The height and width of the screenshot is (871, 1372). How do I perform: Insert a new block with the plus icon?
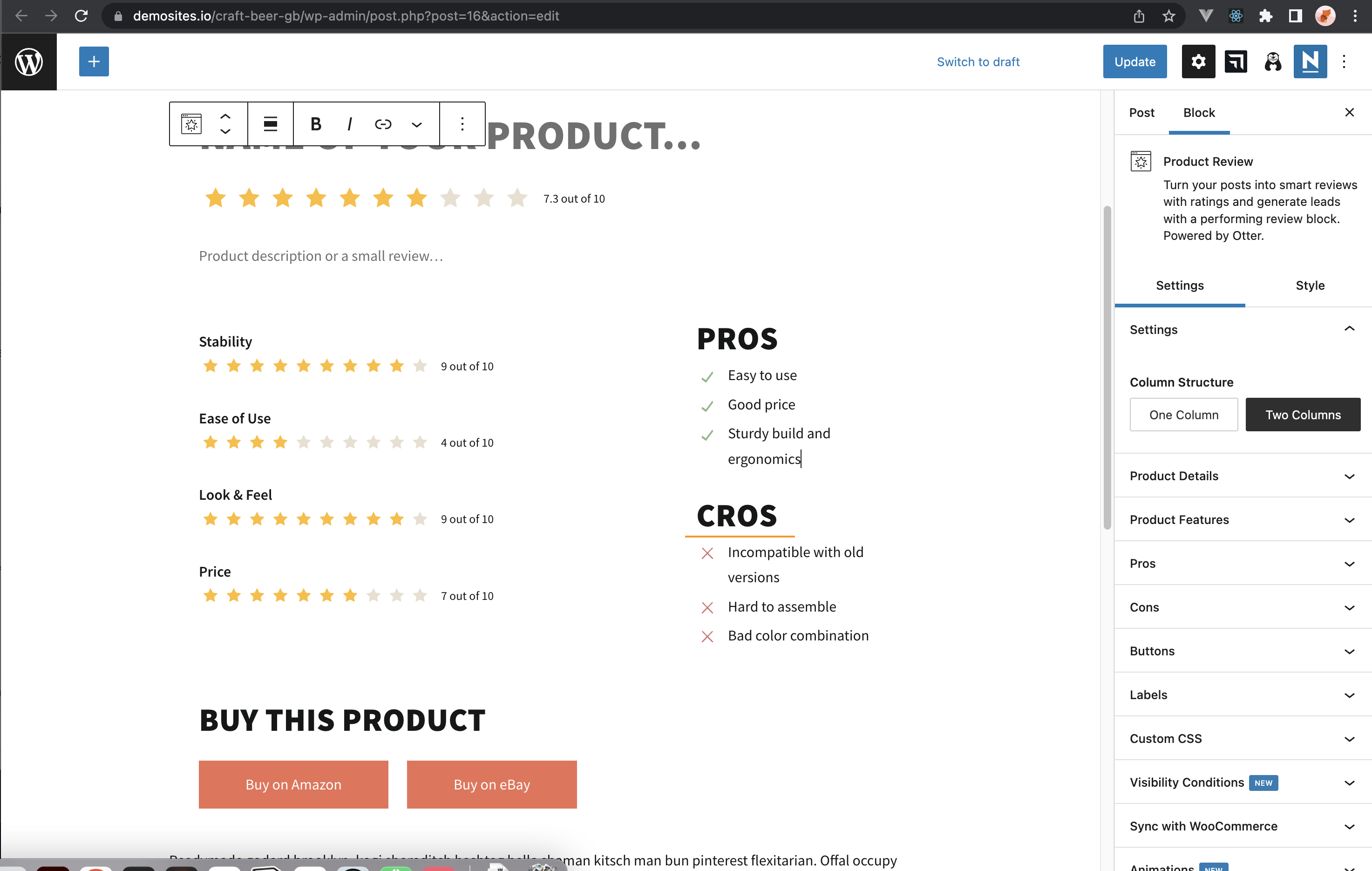(x=94, y=61)
